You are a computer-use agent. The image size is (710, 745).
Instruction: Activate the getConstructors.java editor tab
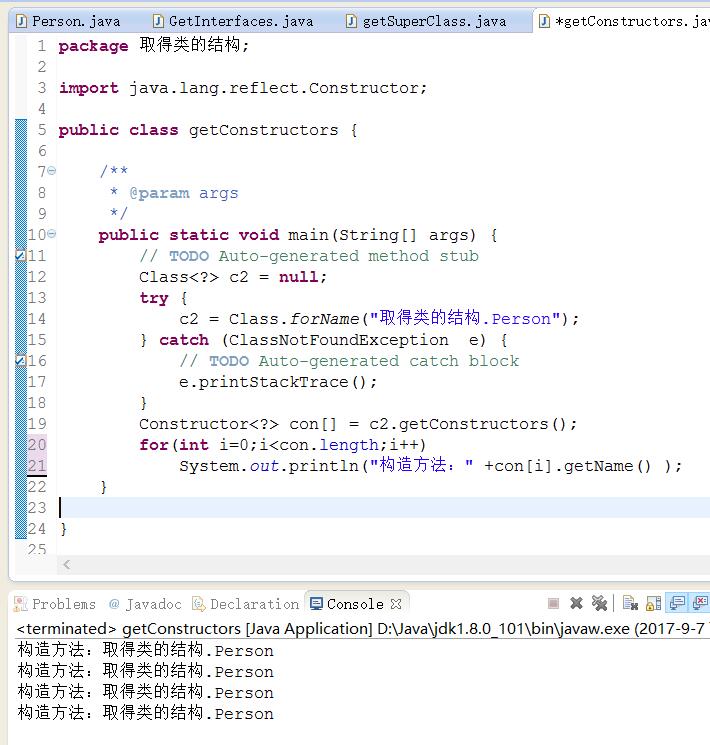(624, 21)
